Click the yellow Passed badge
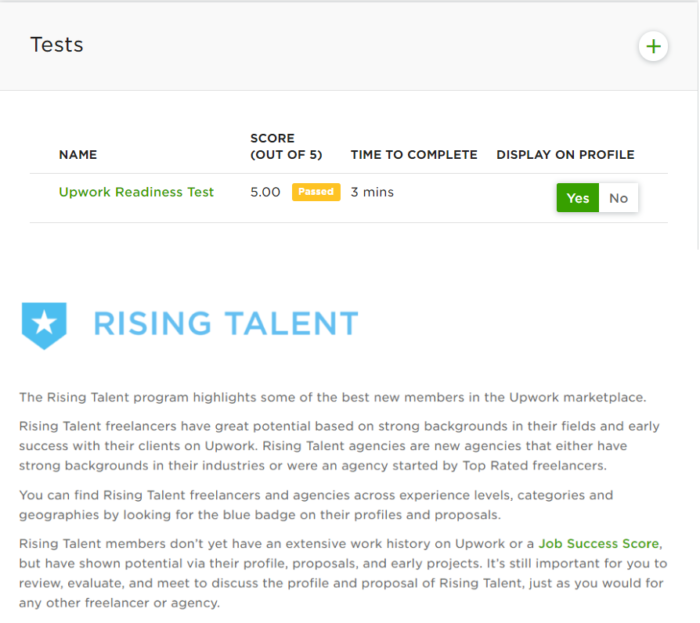 coord(316,192)
